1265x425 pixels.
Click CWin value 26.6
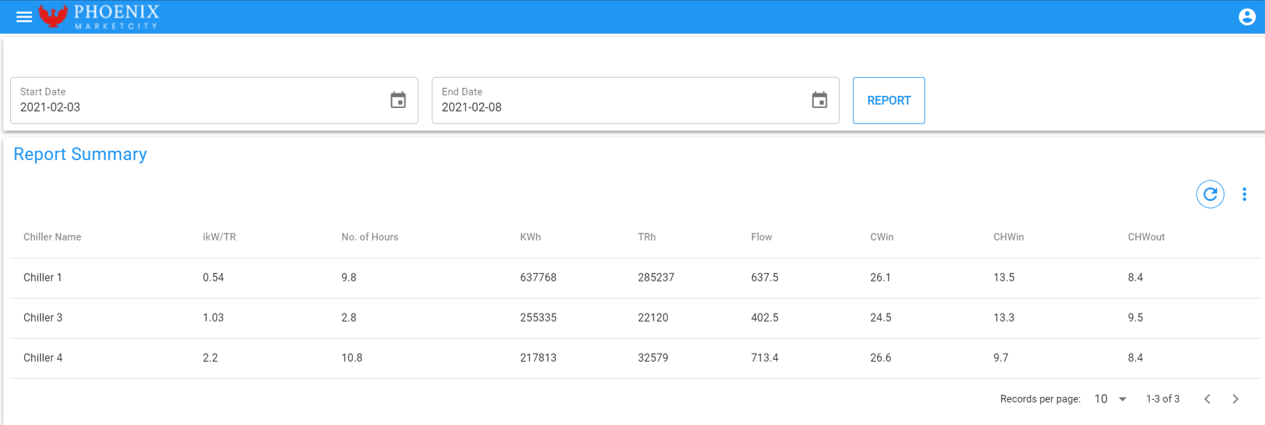[x=881, y=357]
